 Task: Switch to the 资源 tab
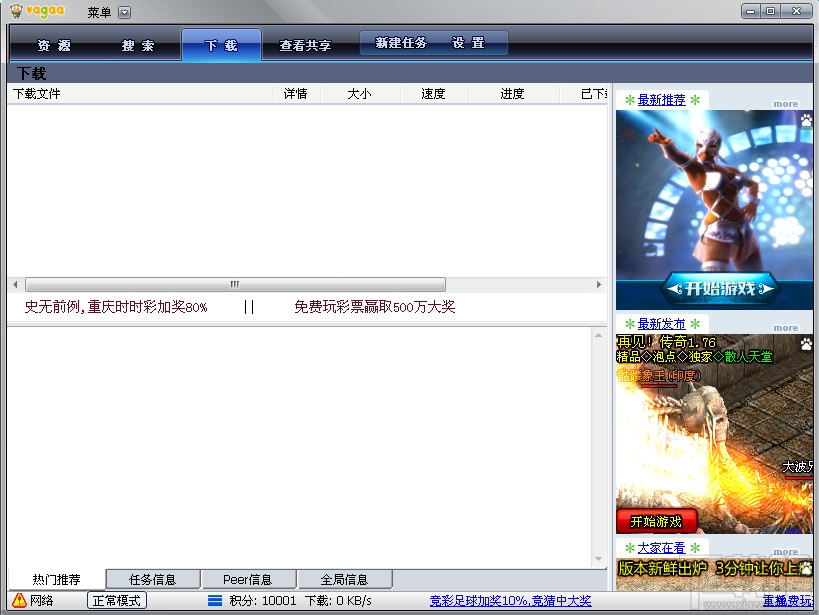(54, 45)
